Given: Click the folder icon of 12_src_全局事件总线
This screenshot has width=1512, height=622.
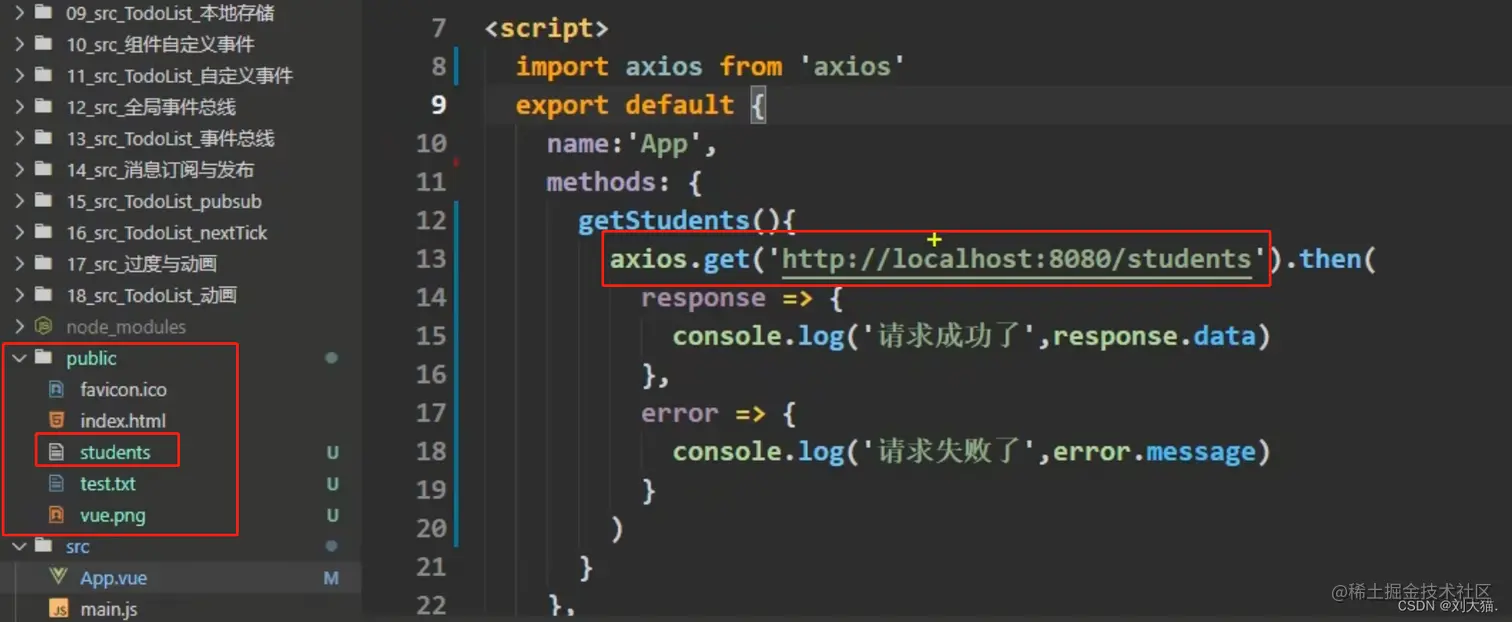Looking at the screenshot, I should [x=43, y=107].
